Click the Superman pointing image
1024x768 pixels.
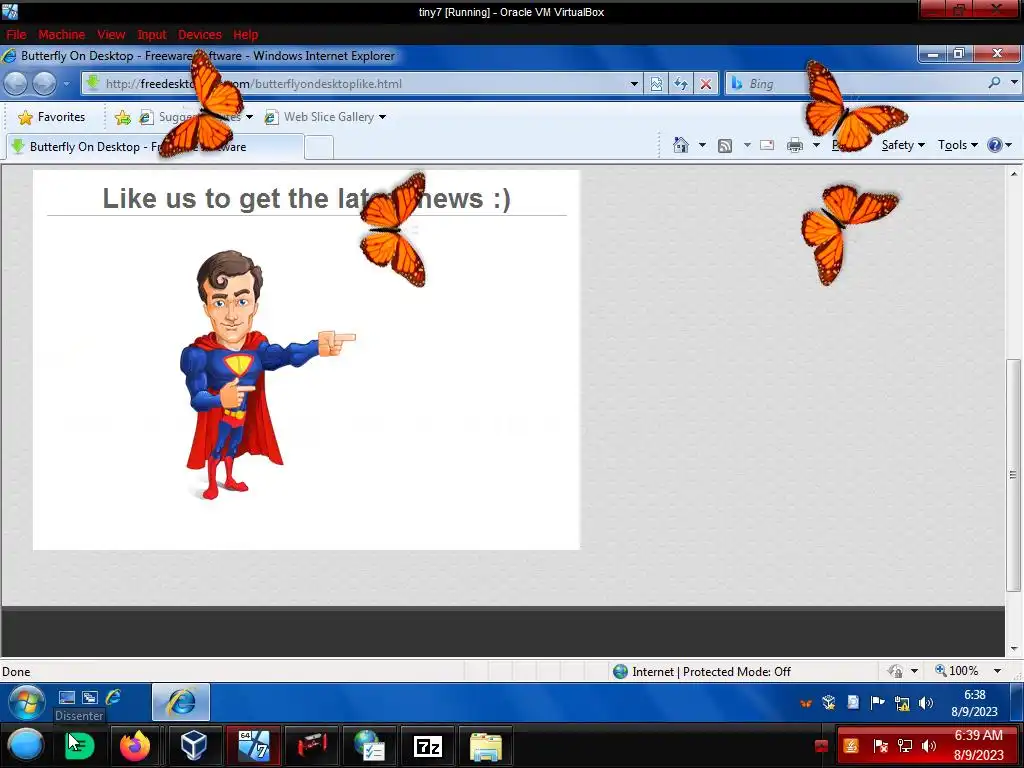click(x=266, y=374)
